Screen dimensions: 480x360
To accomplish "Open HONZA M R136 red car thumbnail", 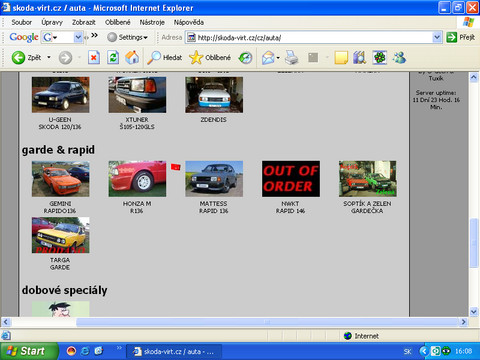I will (137, 179).
